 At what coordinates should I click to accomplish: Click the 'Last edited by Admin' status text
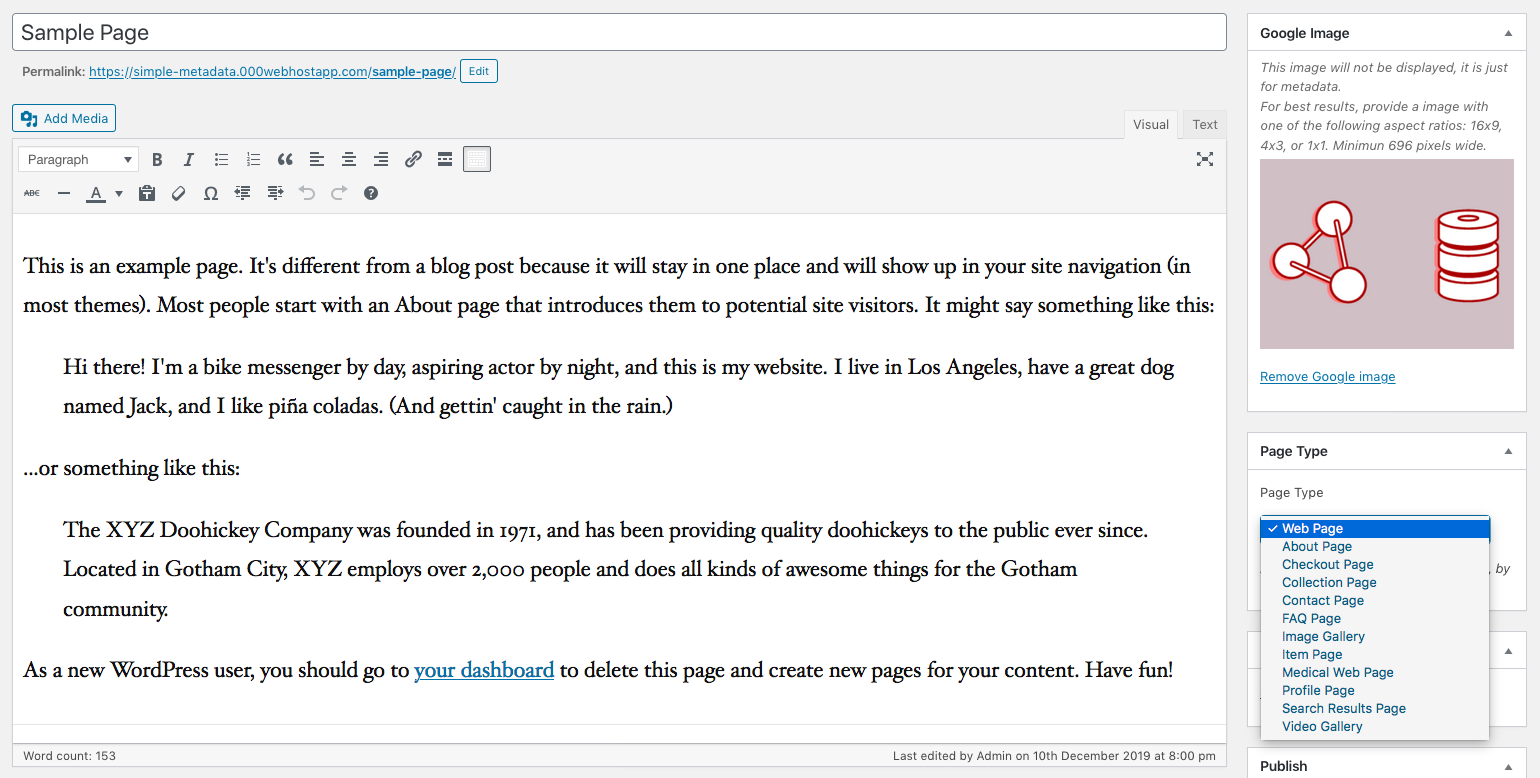coord(1054,756)
